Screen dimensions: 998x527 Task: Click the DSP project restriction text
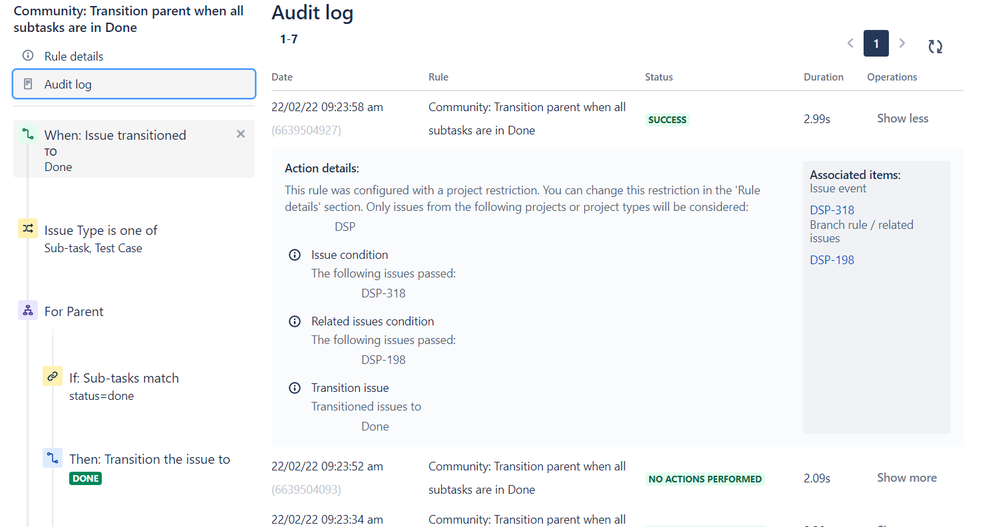pos(345,227)
